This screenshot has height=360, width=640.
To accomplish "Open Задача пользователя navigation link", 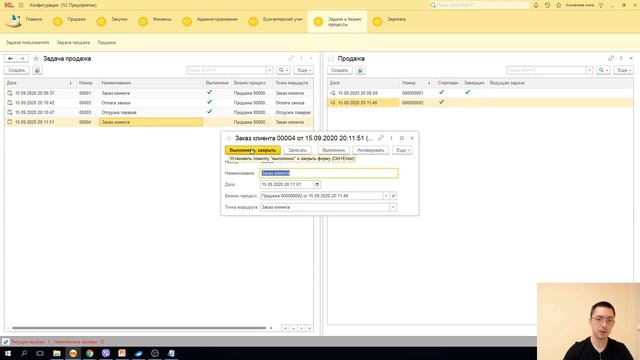I will click(x=27, y=42).
